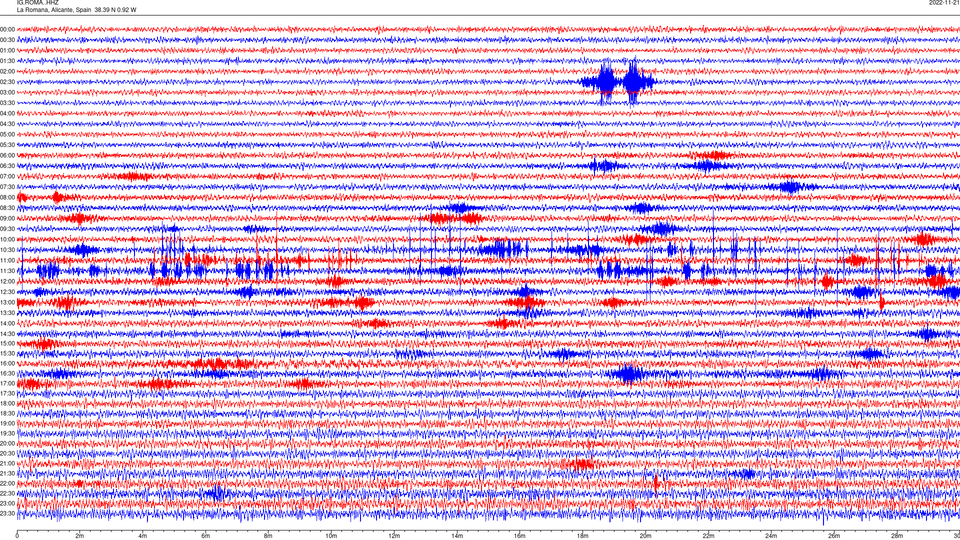
Task: Click the 12:00 time label
Action: pyautogui.click(x=7, y=281)
